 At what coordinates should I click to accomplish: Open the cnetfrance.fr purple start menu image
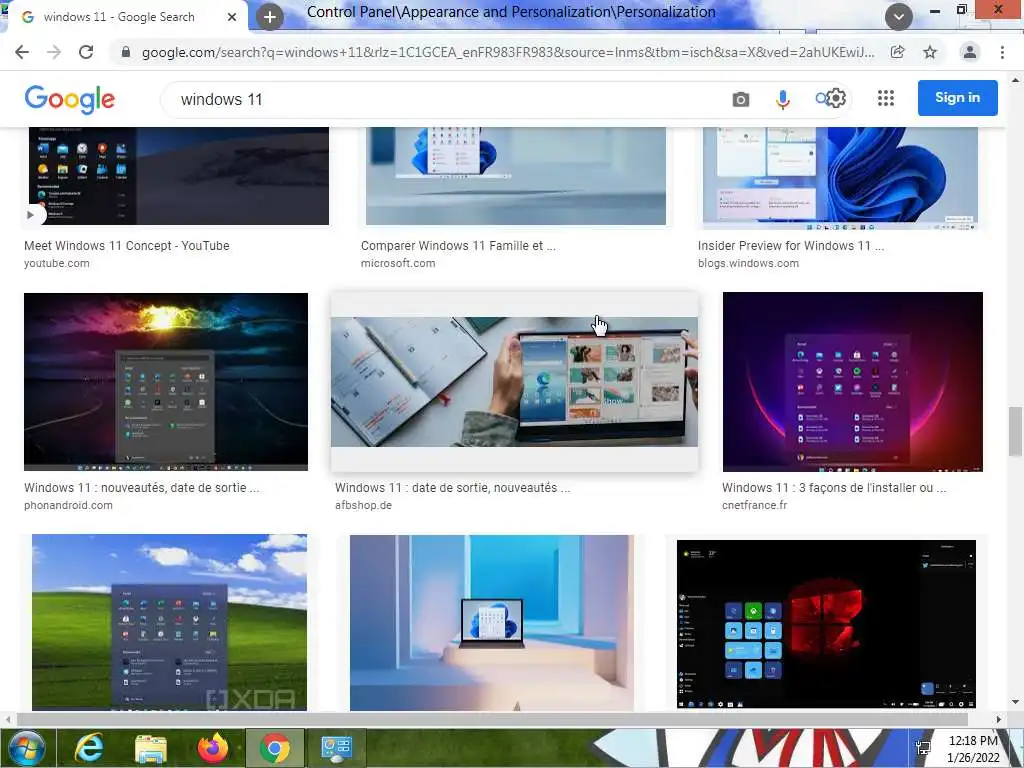coord(853,382)
